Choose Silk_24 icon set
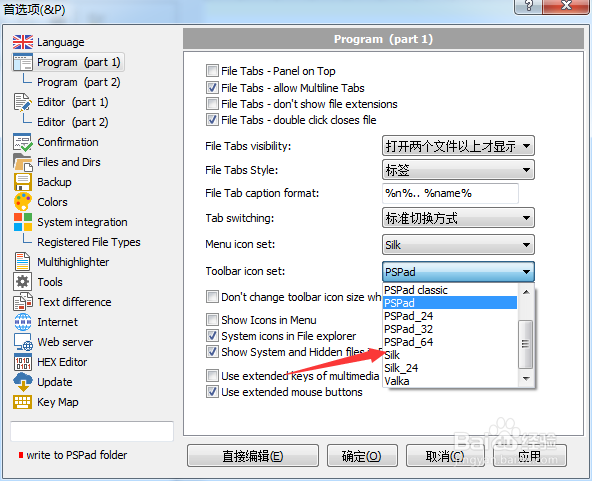Screen dimensions: 592x481 click(x=450, y=368)
